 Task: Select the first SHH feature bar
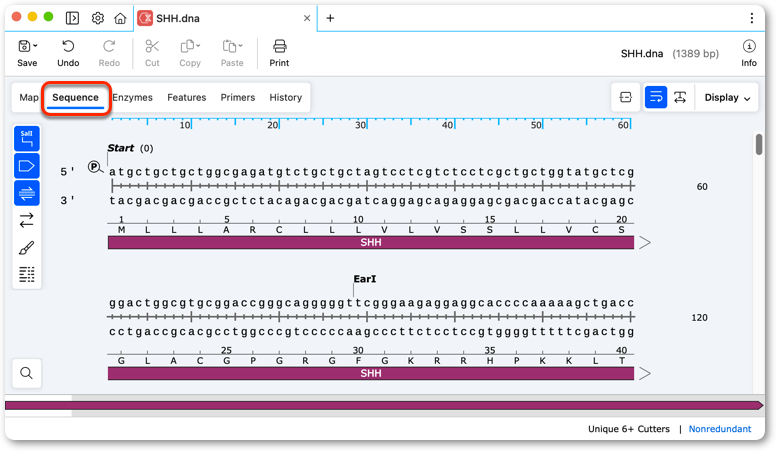pos(371,242)
